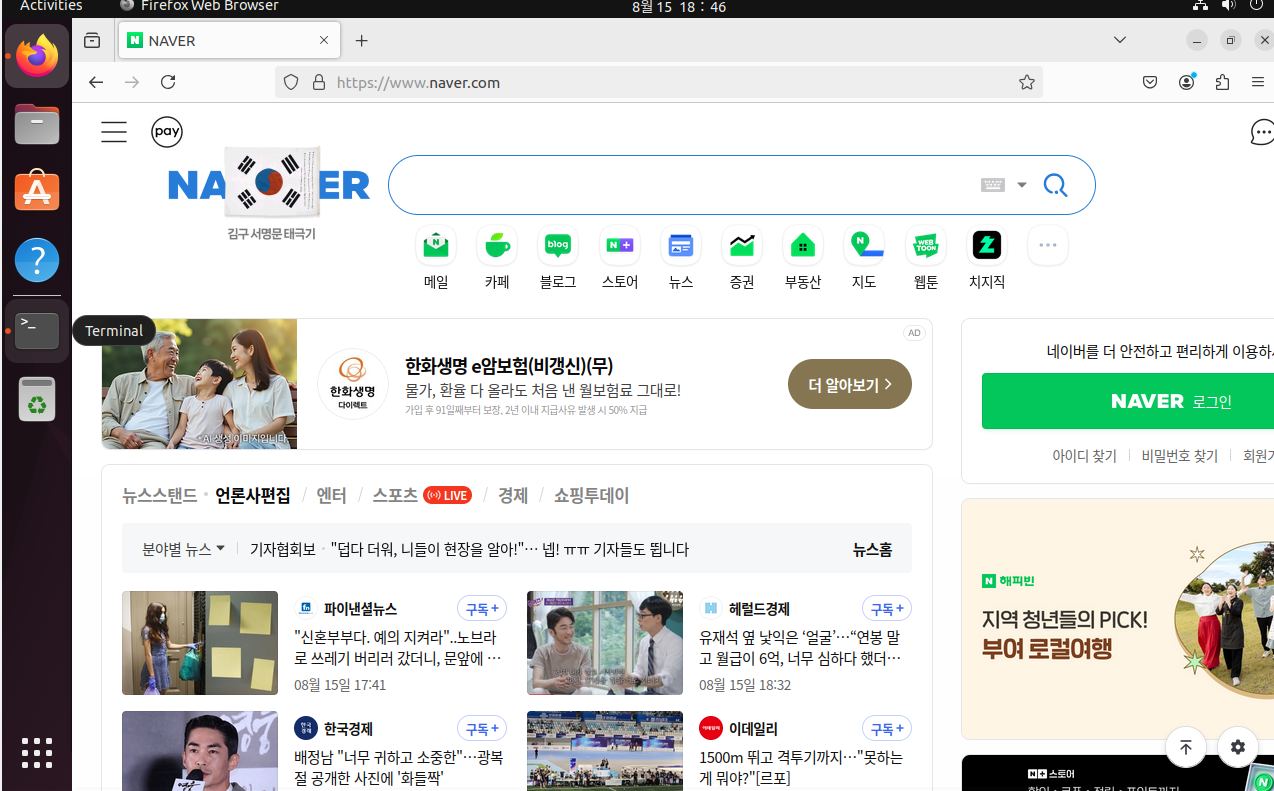Open Help from the Ubuntu dock
Viewport: 1274px width, 791px height.
tap(37, 261)
